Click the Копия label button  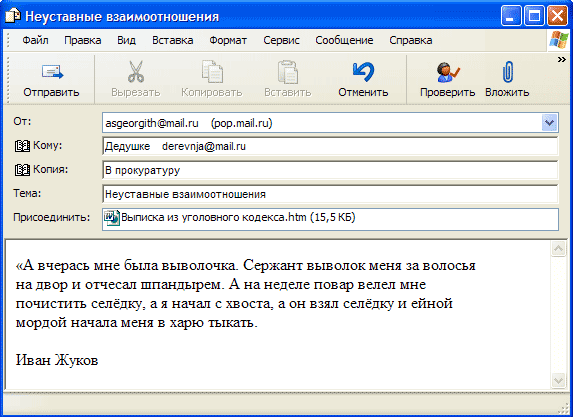(x=50, y=170)
